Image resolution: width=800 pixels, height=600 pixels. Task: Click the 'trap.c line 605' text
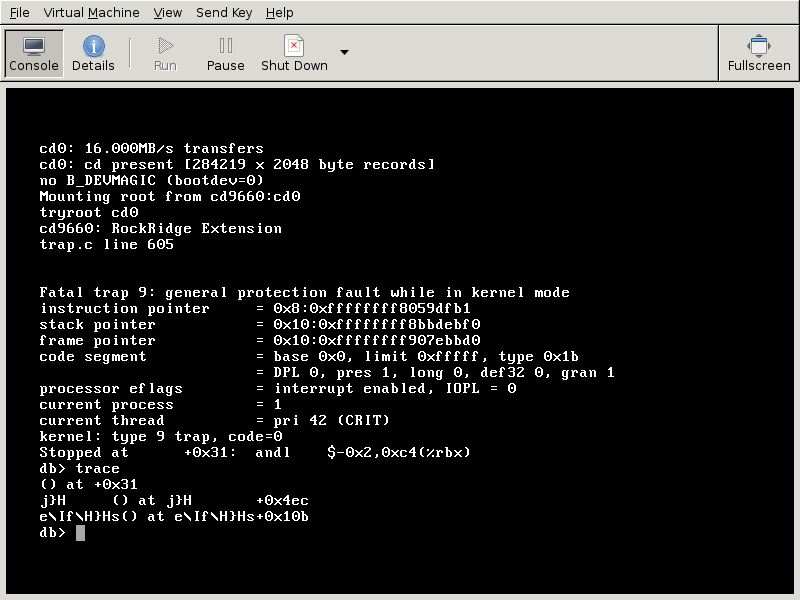pos(106,245)
